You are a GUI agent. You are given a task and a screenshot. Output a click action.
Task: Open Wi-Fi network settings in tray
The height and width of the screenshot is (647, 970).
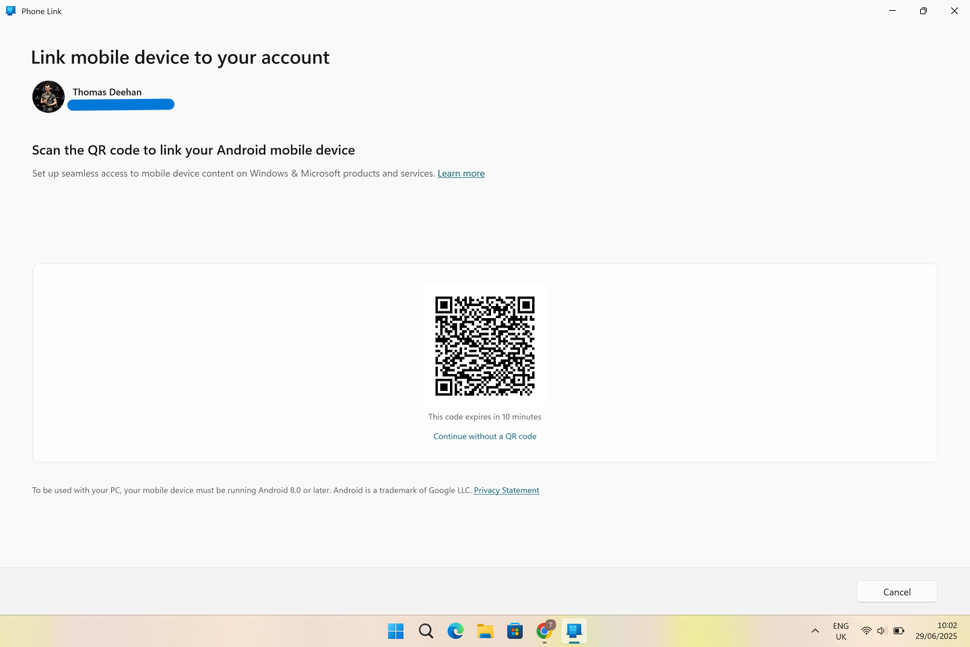[866, 631]
